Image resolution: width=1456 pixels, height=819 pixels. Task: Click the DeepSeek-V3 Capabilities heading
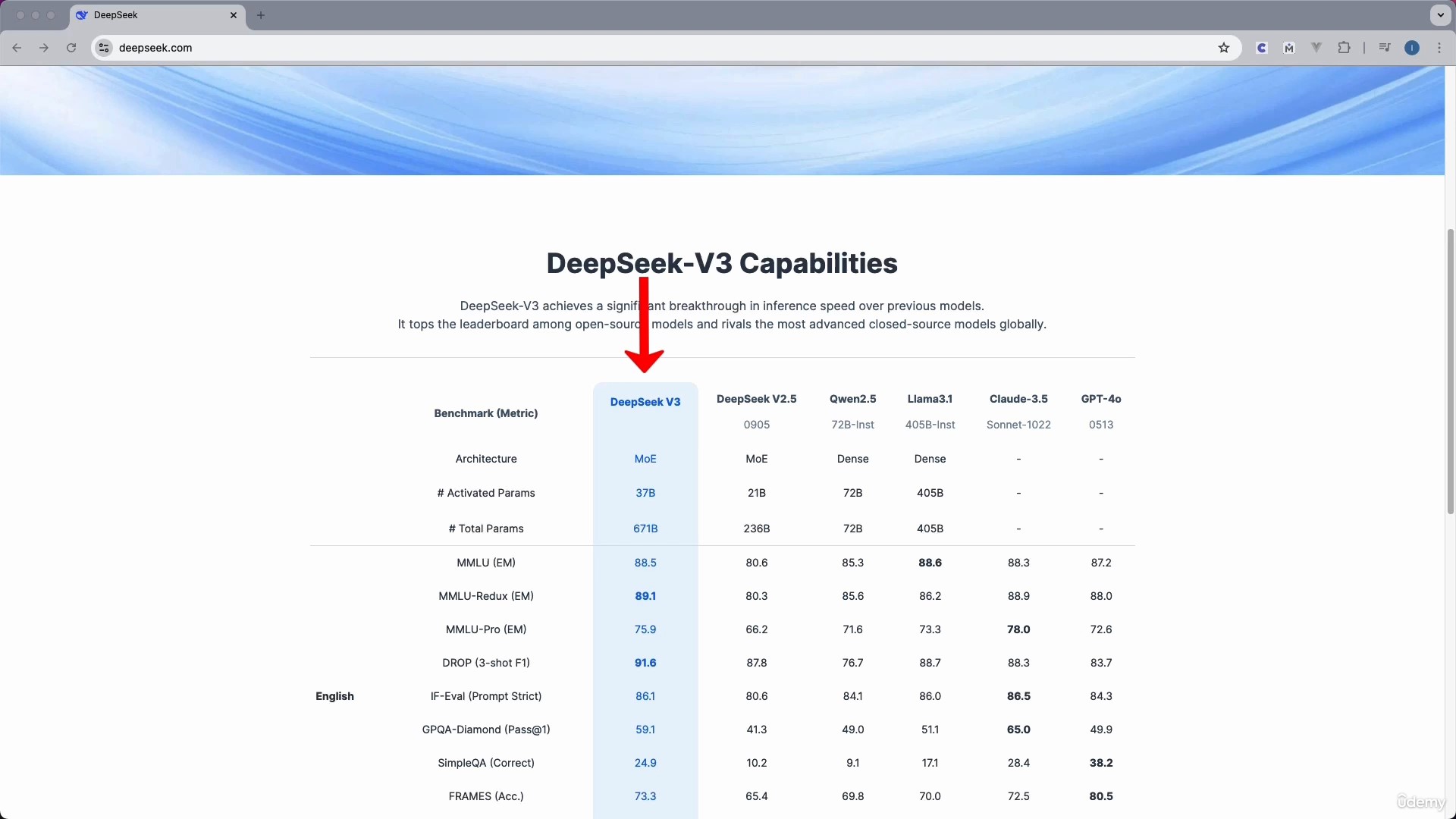click(722, 263)
